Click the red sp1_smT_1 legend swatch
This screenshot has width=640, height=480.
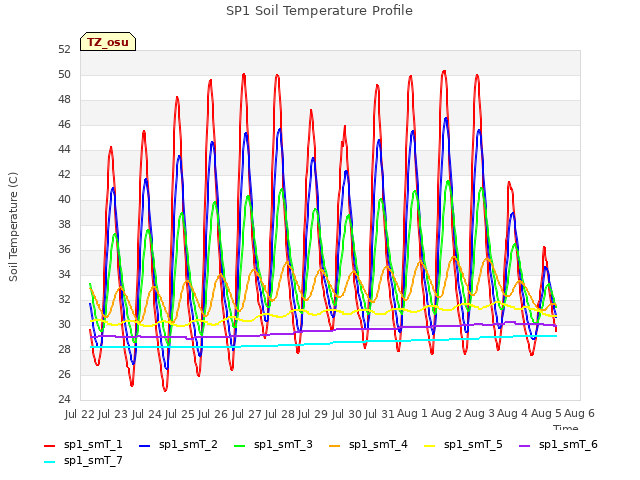pyautogui.click(x=49, y=446)
